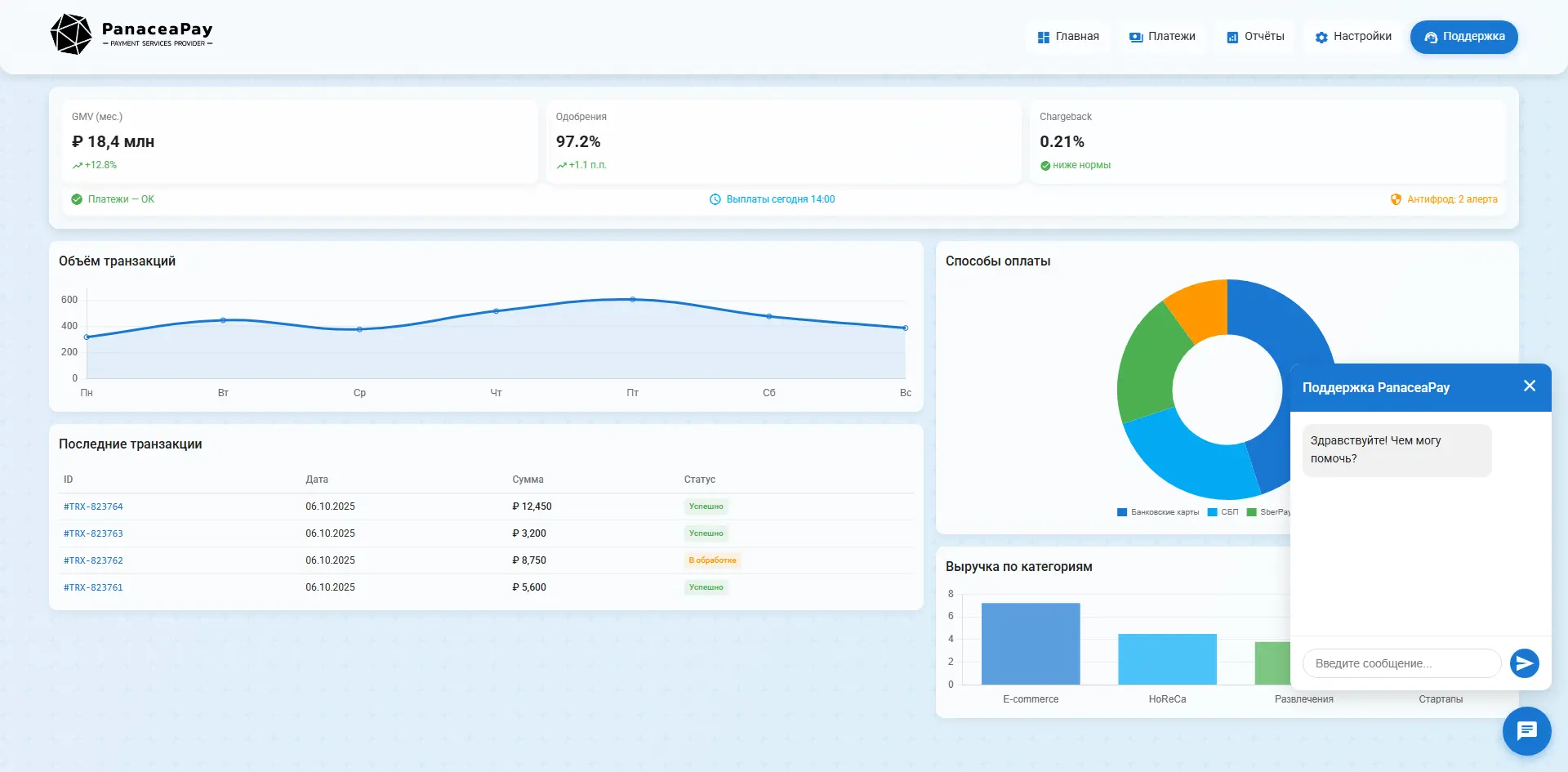Click the Антифрод shield alert icon

(x=1396, y=199)
